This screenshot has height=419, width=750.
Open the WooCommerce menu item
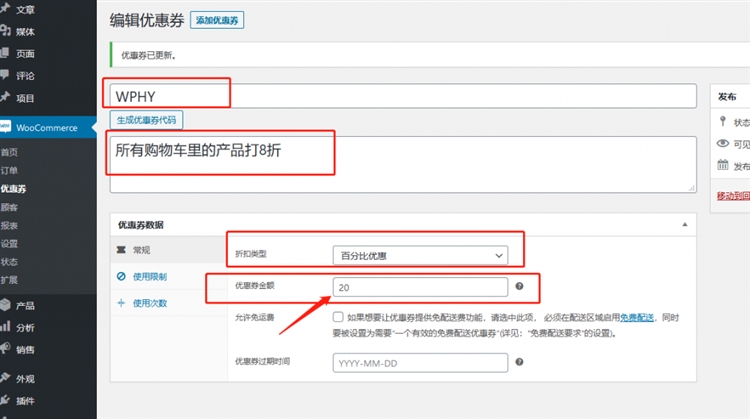coord(48,128)
